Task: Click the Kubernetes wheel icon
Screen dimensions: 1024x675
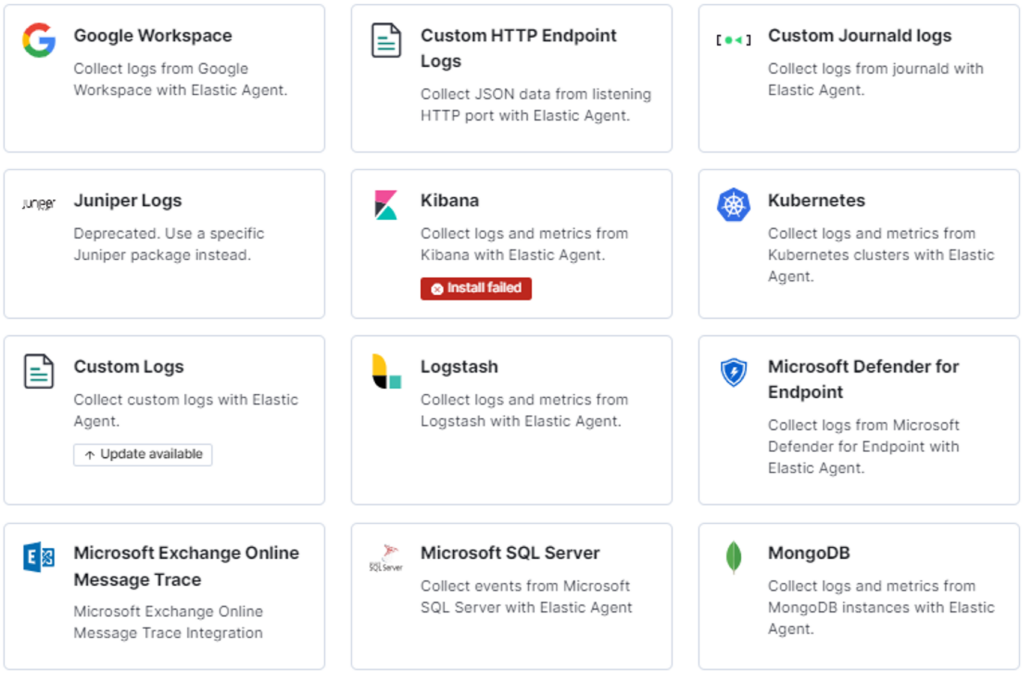Action: tap(733, 204)
